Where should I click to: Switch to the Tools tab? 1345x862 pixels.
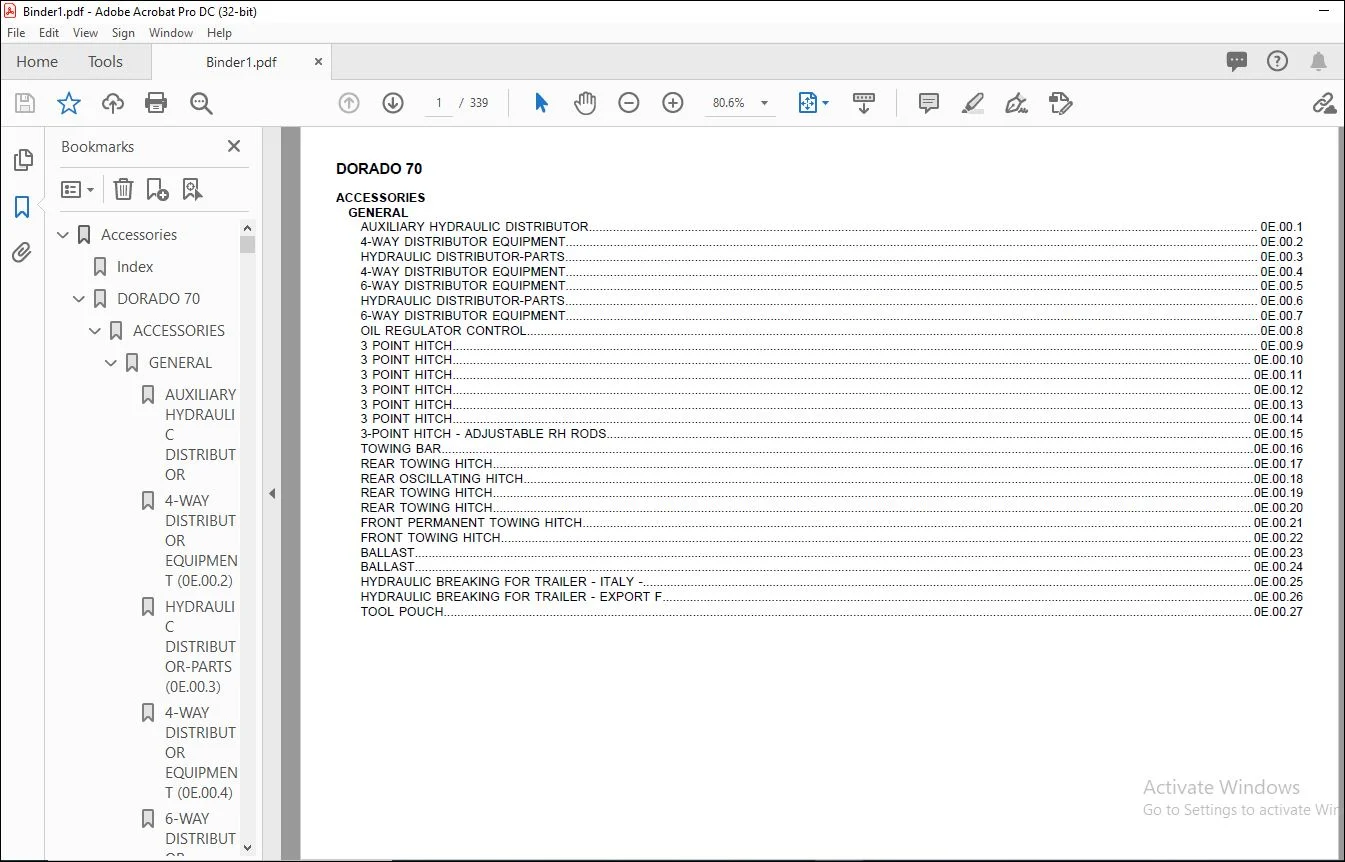click(x=105, y=62)
